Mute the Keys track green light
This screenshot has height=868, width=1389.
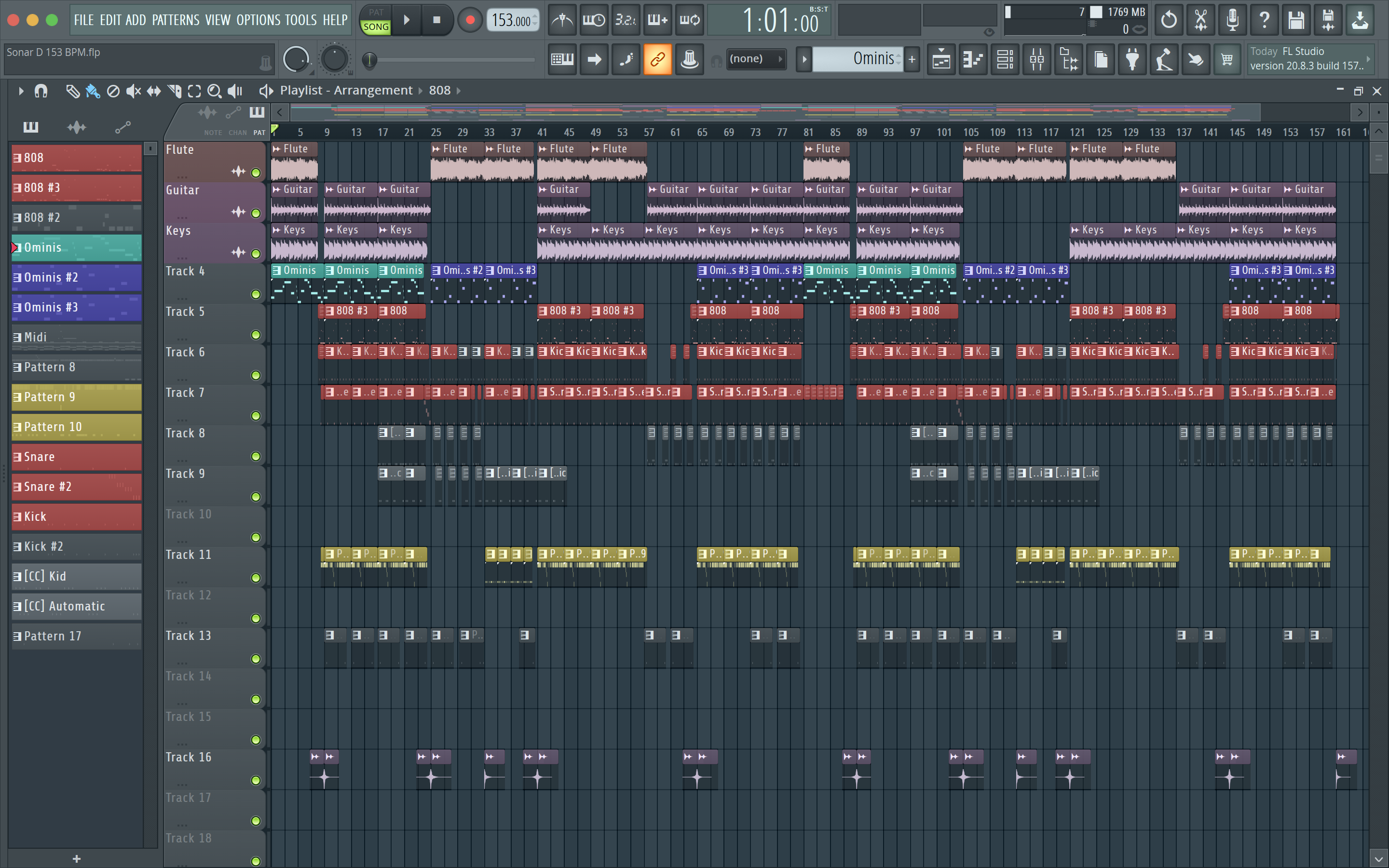pos(256,254)
